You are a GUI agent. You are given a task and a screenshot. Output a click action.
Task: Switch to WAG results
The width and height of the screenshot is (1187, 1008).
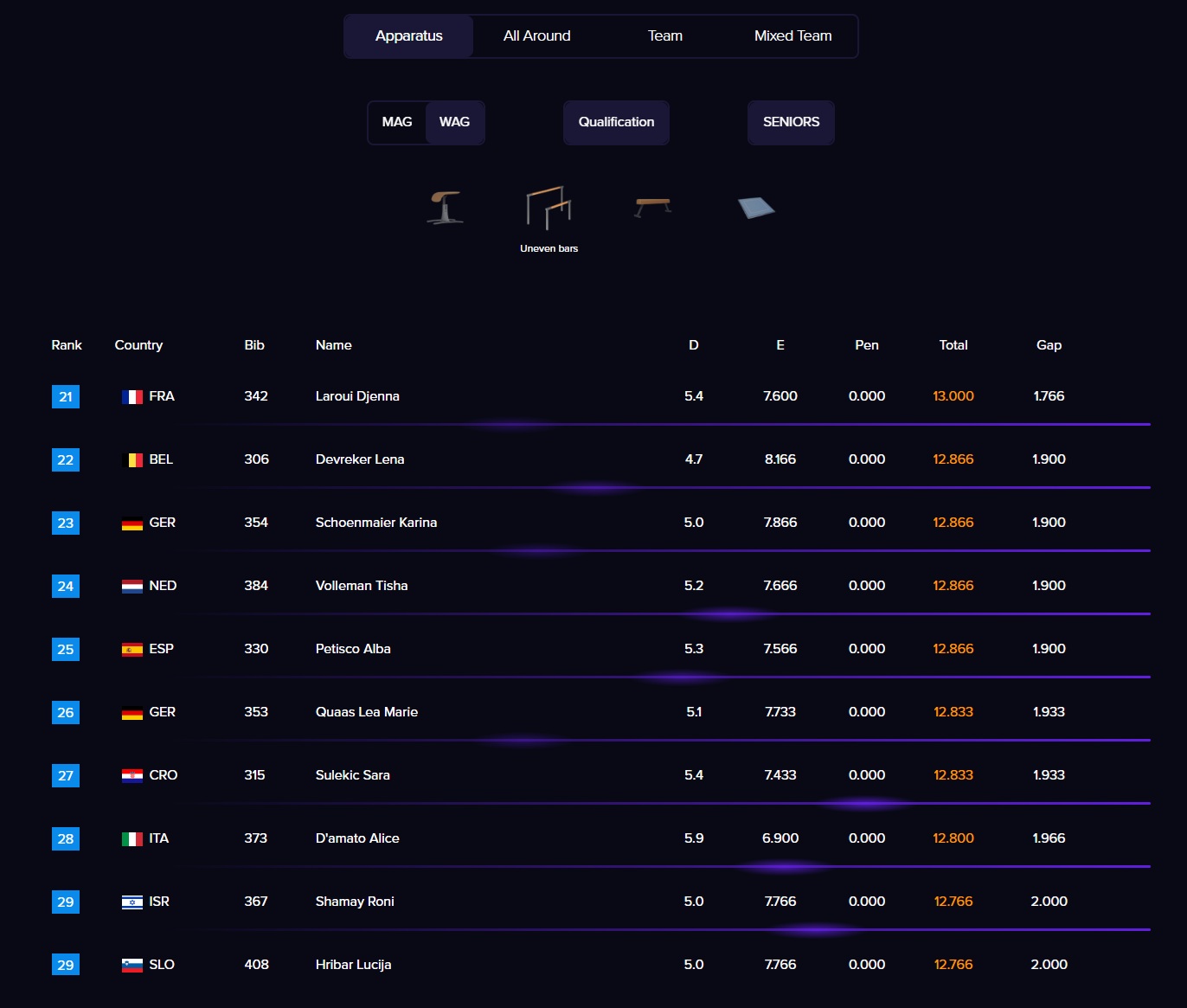454,122
